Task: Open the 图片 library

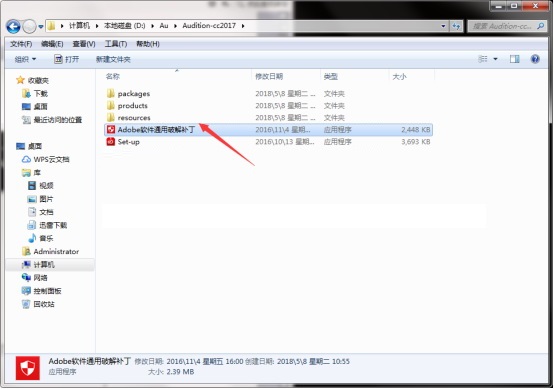Action: 46,199
